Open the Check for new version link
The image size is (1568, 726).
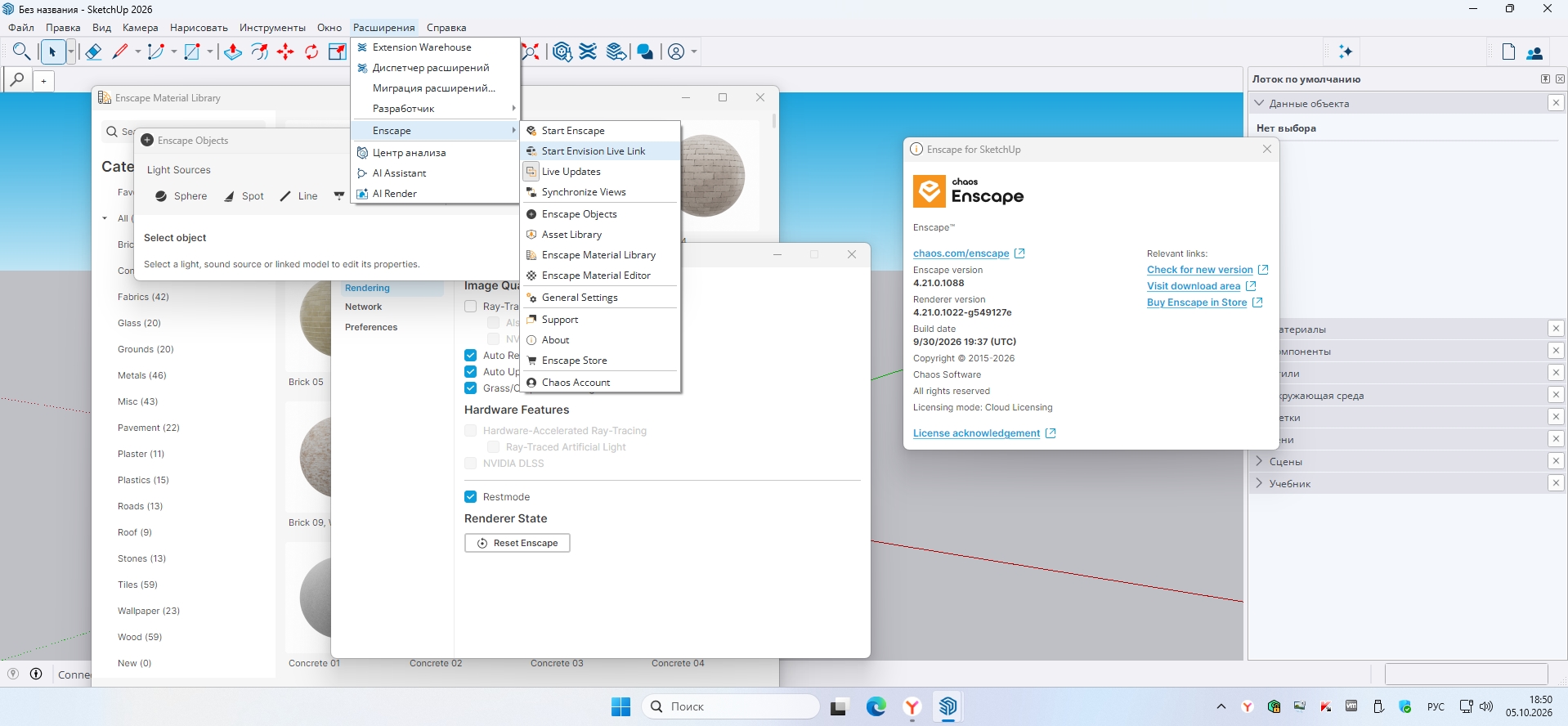click(1199, 270)
